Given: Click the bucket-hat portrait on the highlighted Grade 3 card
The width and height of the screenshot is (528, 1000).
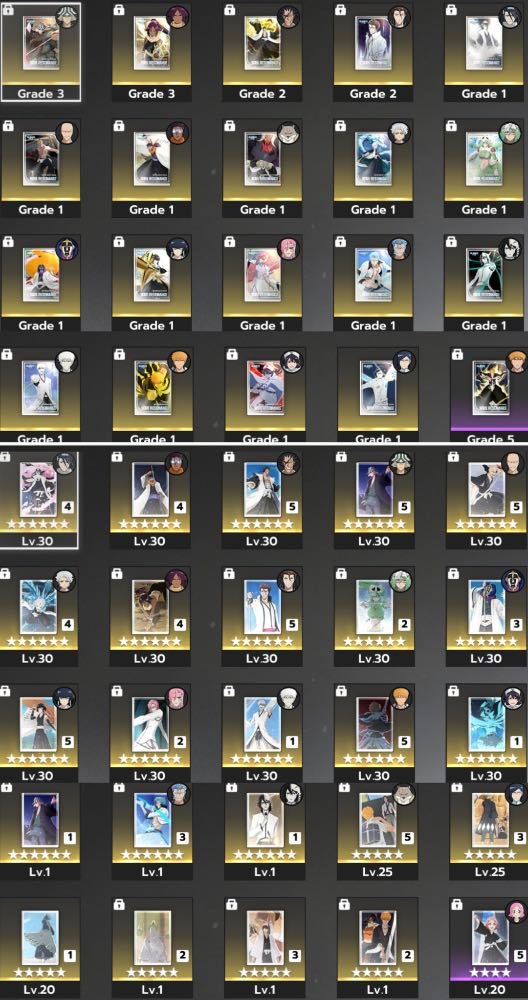Looking at the screenshot, I should (68, 17).
